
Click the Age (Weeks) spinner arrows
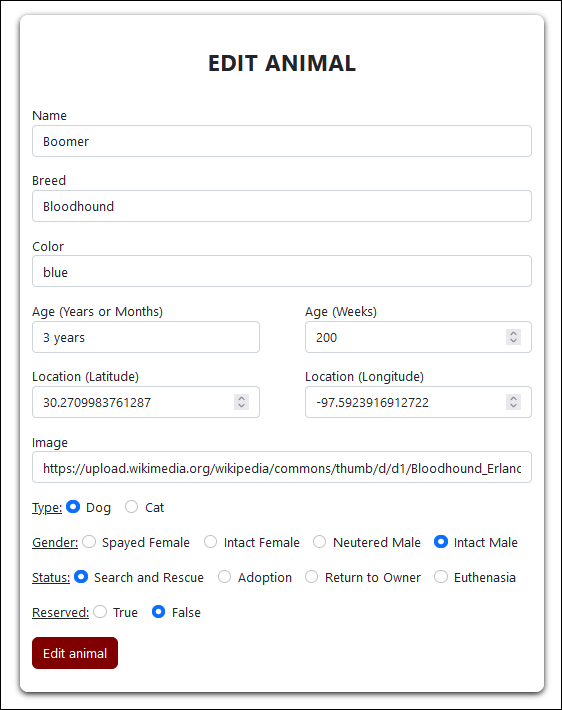pyautogui.click(x=514, y=337)
